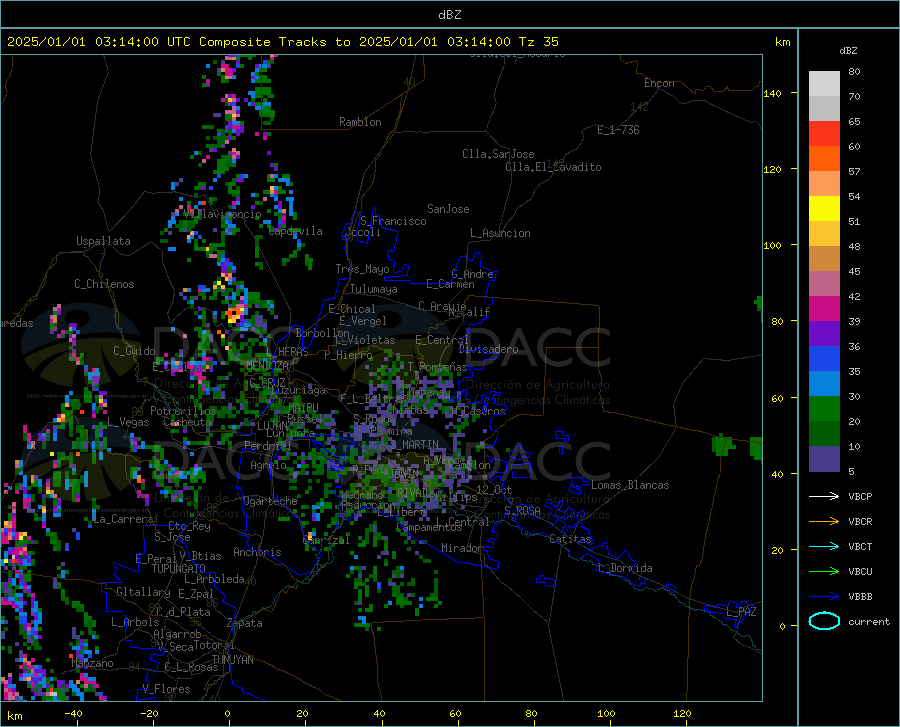This screenshot has height=727, width=900.
Task: Click the '140' tick on vertical km axis
Action: [772, 93]
